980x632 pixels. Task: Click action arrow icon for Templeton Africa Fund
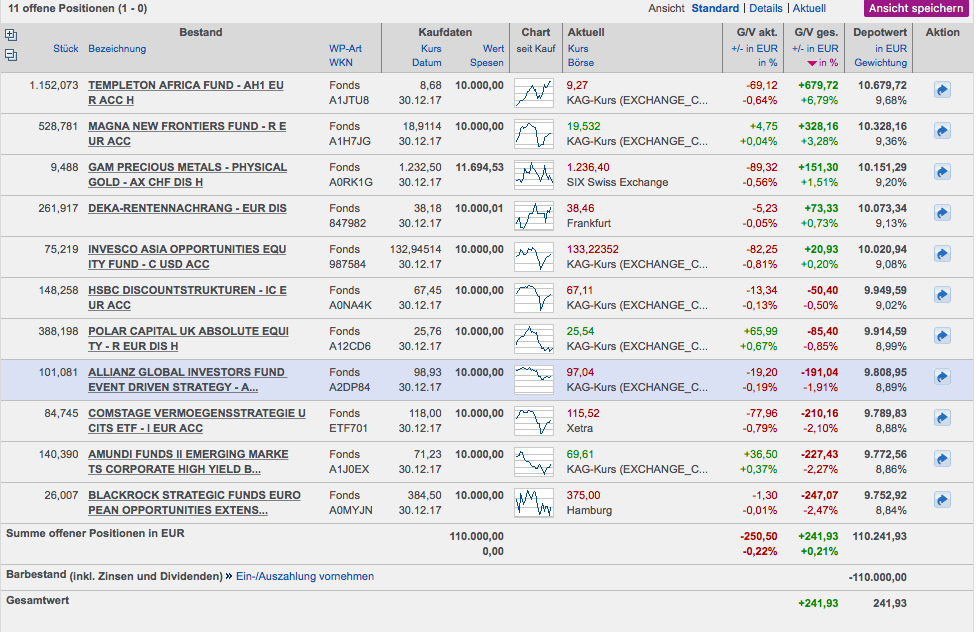(942, 90)
